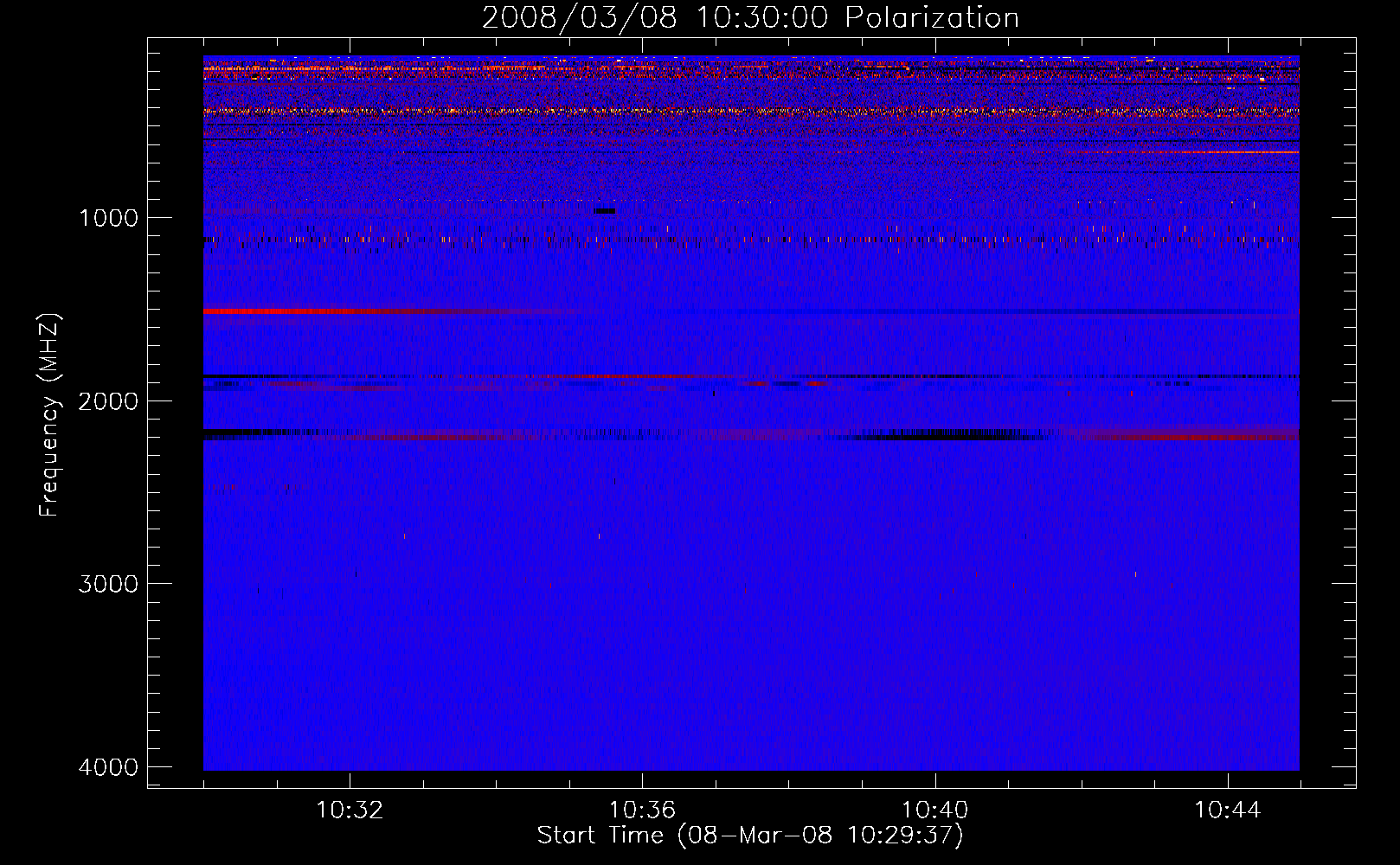This screenshot has height=865, width=1400.
Task: Click the small black rectangle near 1000 MHz
Action: pos(605,211)
